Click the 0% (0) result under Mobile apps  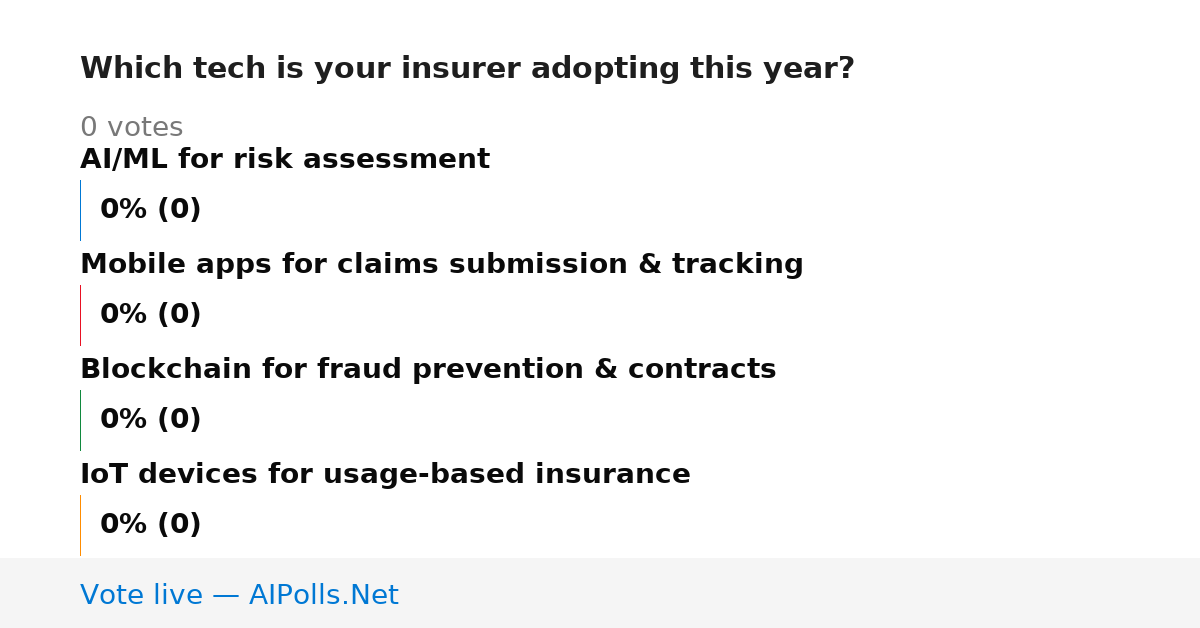(x=151, y=315)
